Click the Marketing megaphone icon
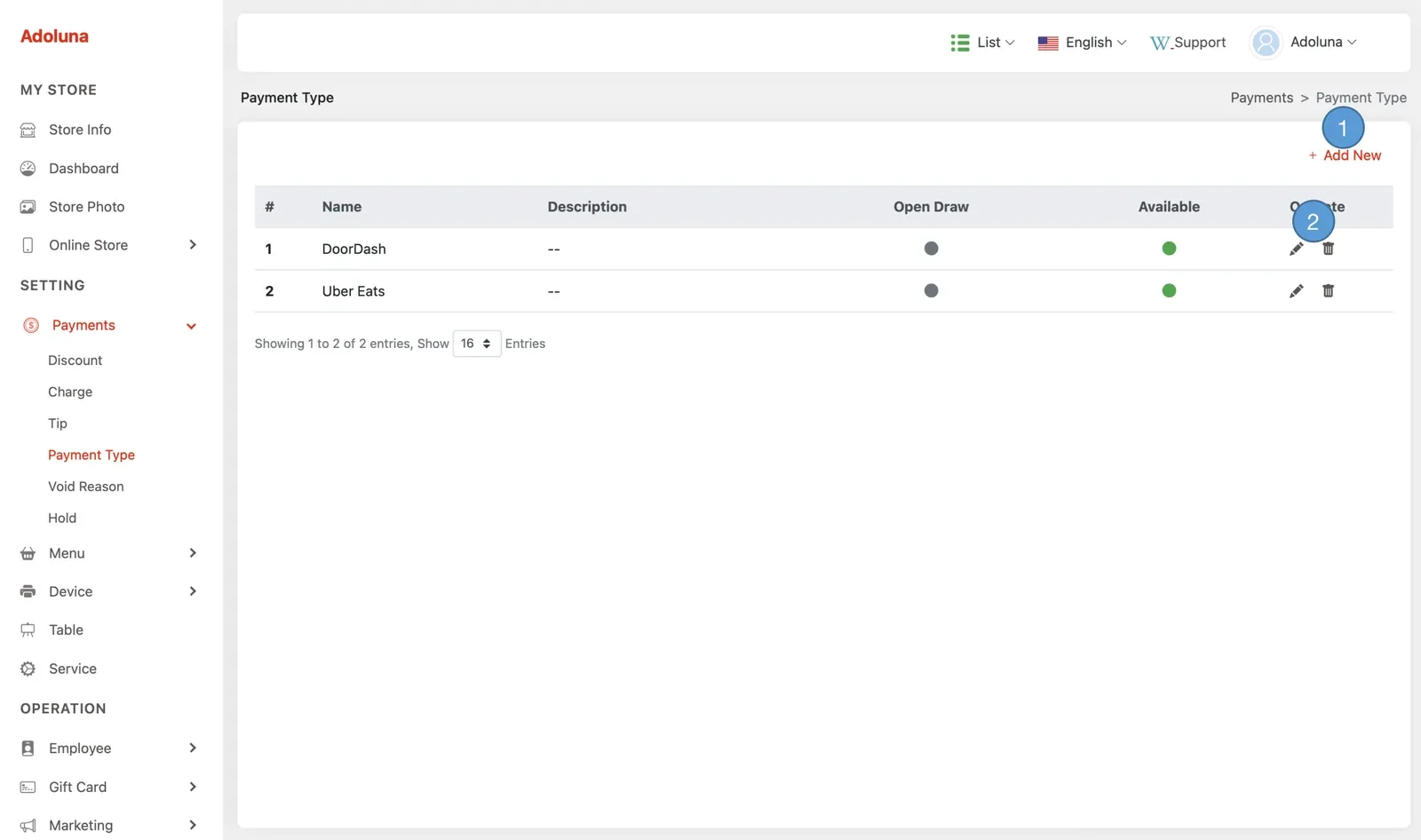Image resolution: width=1421 pixels, height=840 pixels. click(x=28, y=826)
